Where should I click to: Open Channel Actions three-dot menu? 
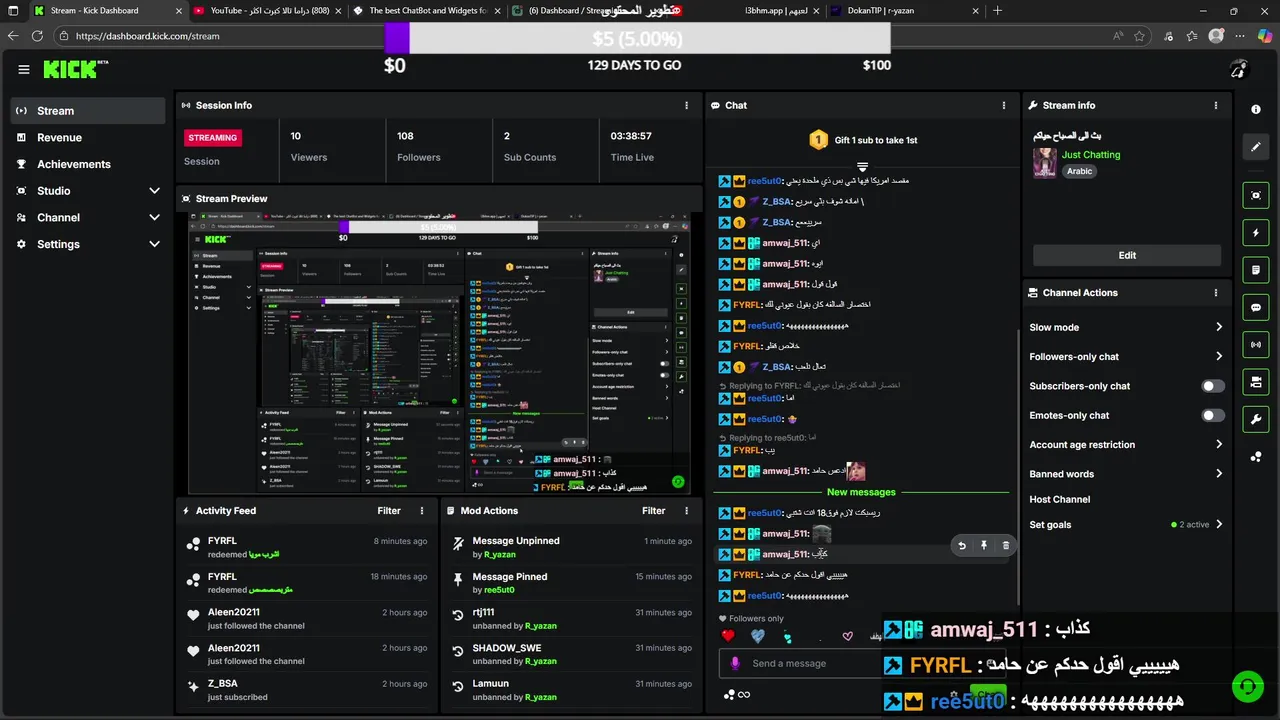[1216, 293]
